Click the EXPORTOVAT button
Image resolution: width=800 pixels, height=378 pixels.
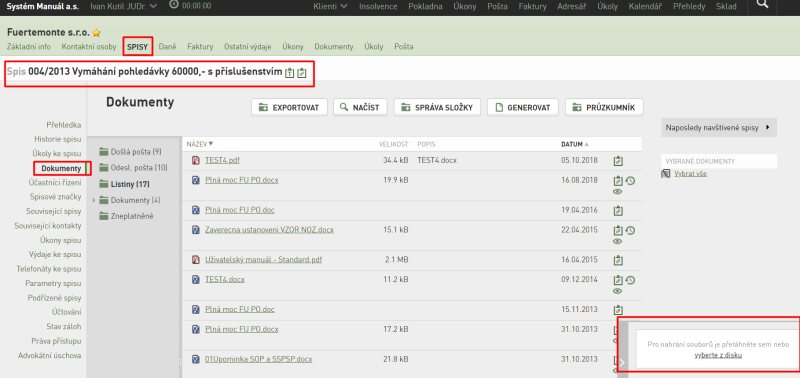289,107
